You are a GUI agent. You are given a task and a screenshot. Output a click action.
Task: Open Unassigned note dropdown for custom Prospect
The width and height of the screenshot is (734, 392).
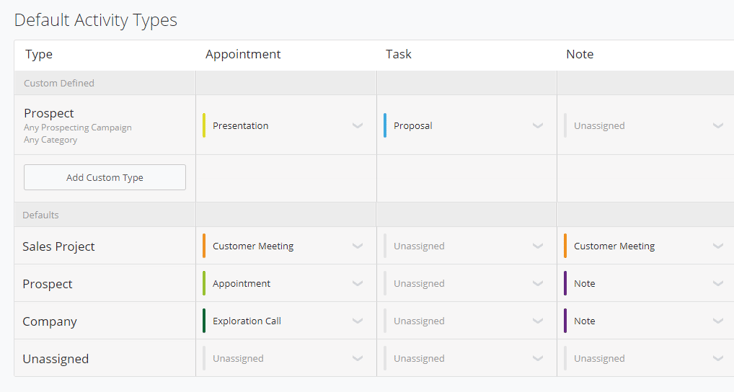646,126
